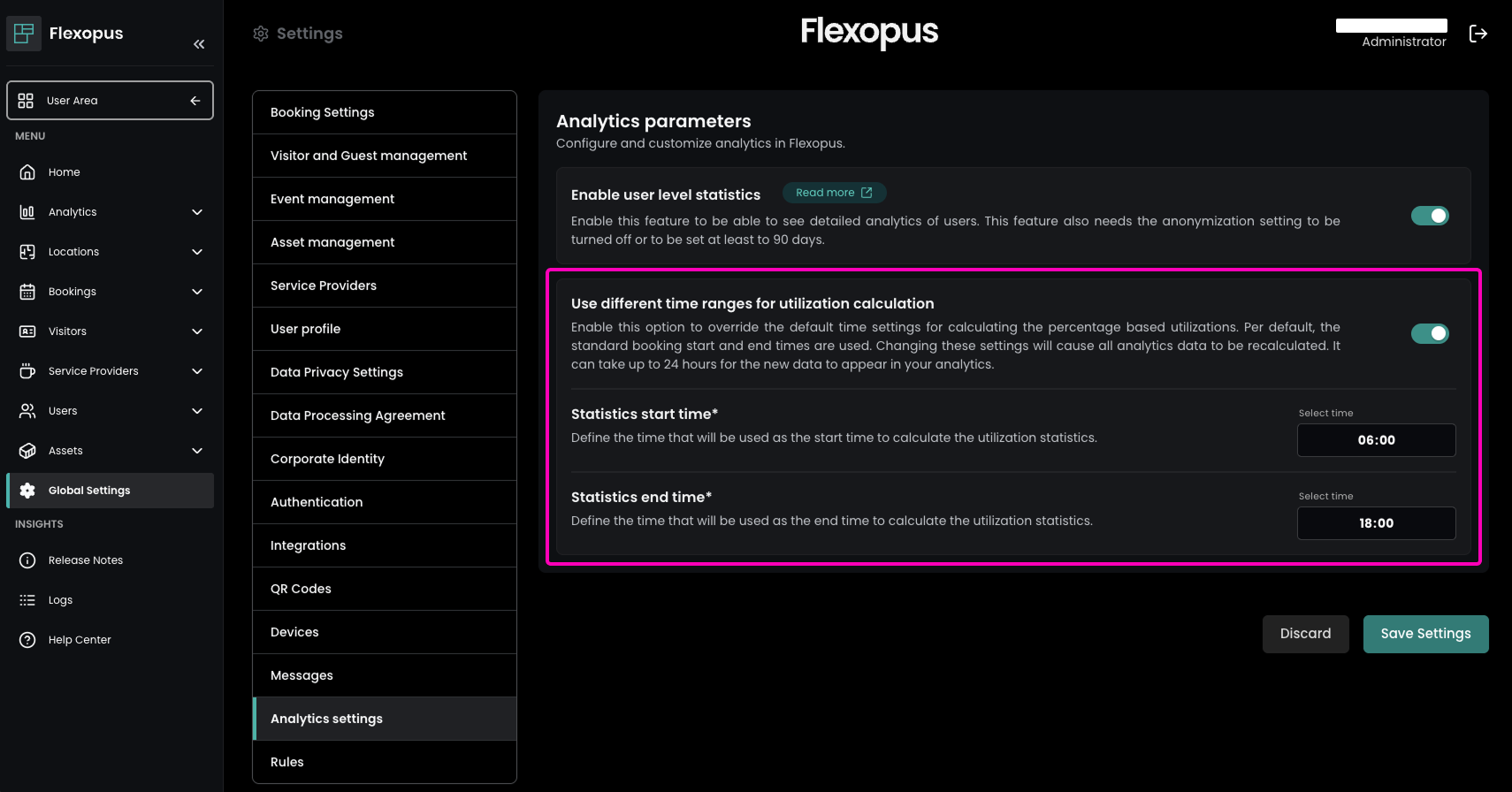Collapse the sidebar with double-chevron icon
Image resolution: width=1512 pixels, height=792 pixels.
(x=199, y=44)
